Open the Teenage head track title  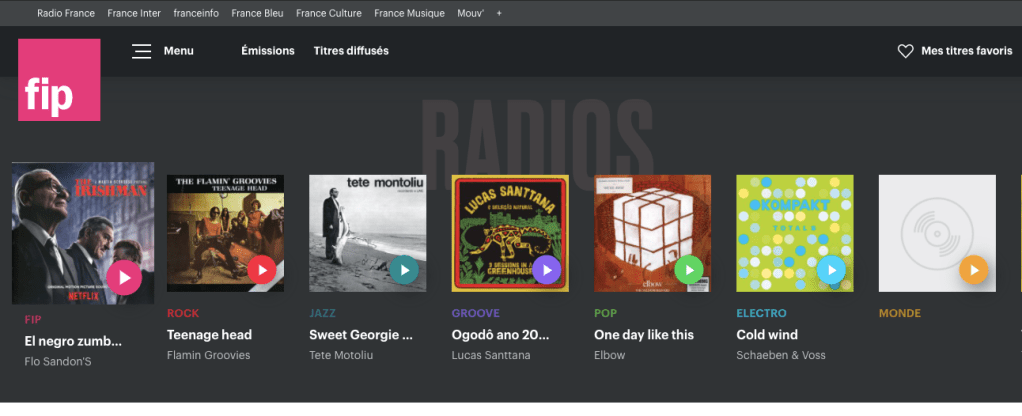click(209, 335)
